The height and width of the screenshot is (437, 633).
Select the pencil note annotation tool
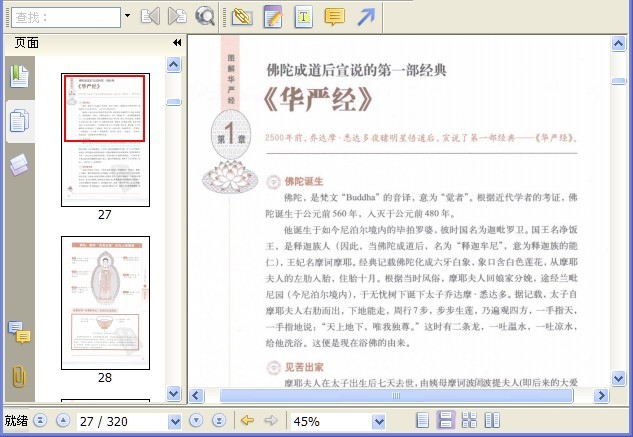point(273,17)
